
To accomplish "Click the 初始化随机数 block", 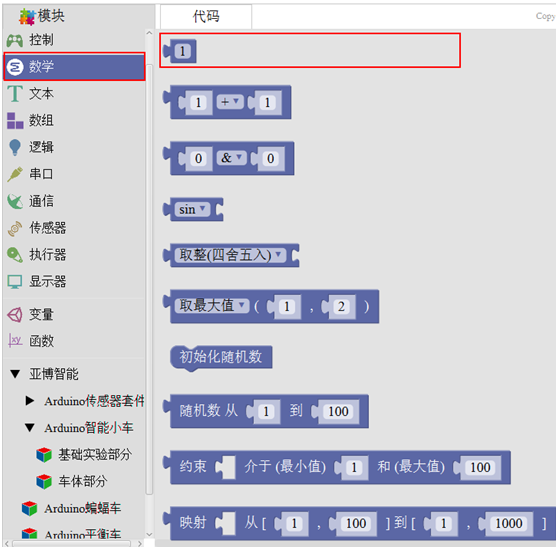I will 221,357.
